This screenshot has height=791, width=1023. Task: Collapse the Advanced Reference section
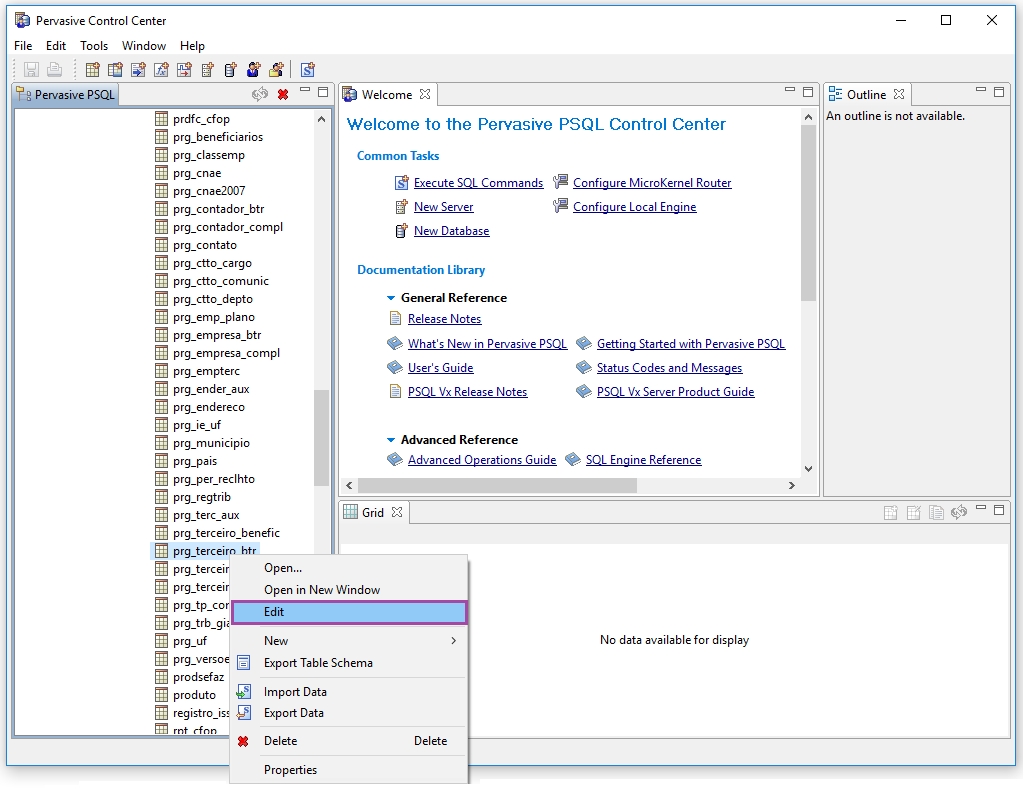(x=392, y=440)
